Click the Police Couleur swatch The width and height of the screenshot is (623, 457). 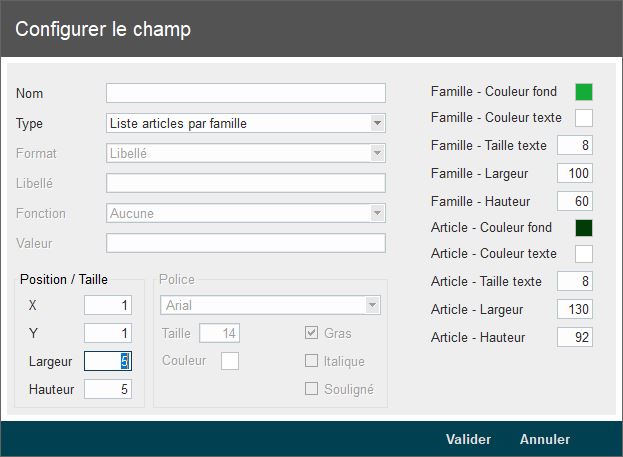coord(230,361)
